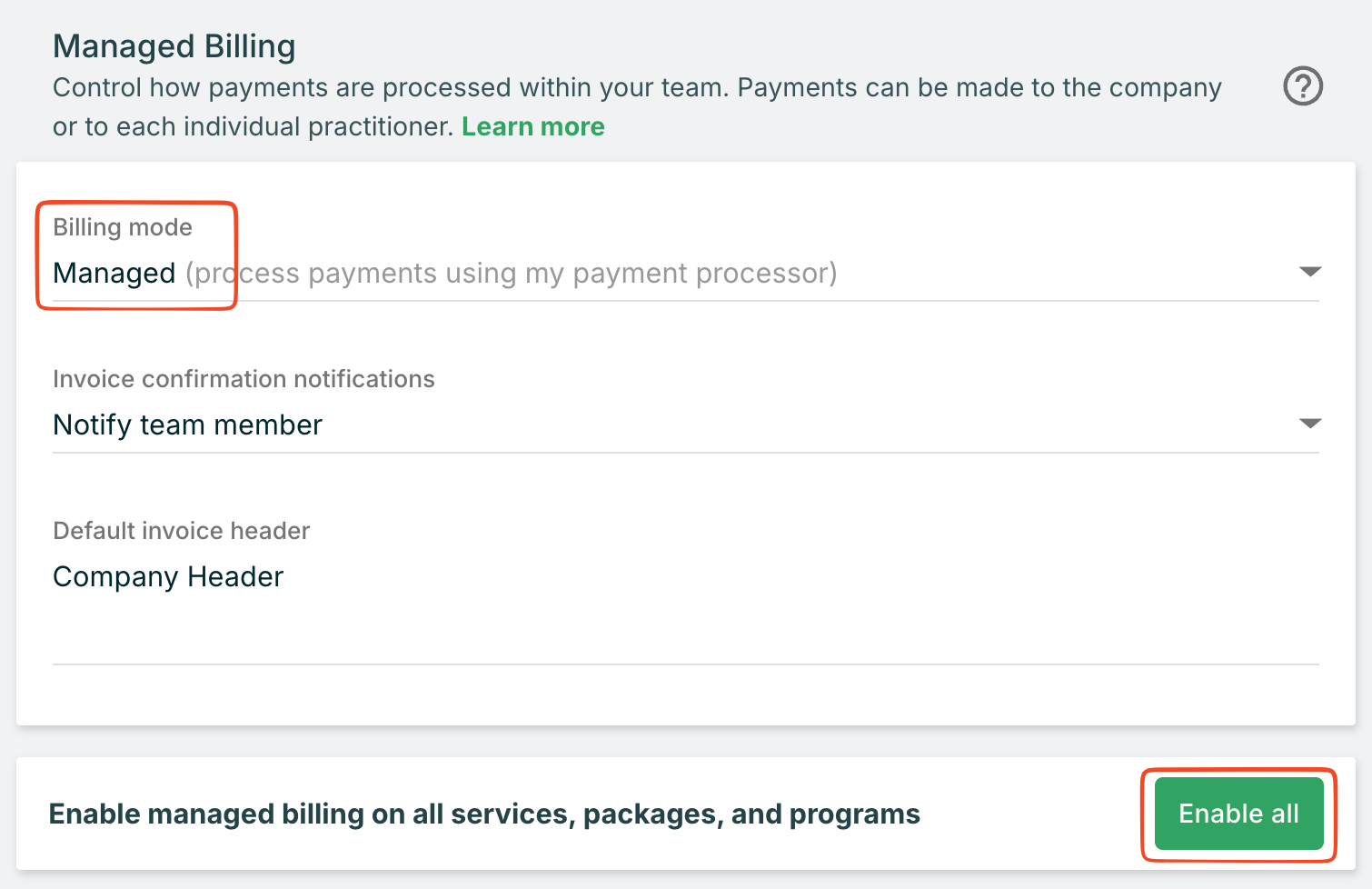Click the Notify team member value
This screenshot has width=1372, height=889.
click(x=187, y=425)
